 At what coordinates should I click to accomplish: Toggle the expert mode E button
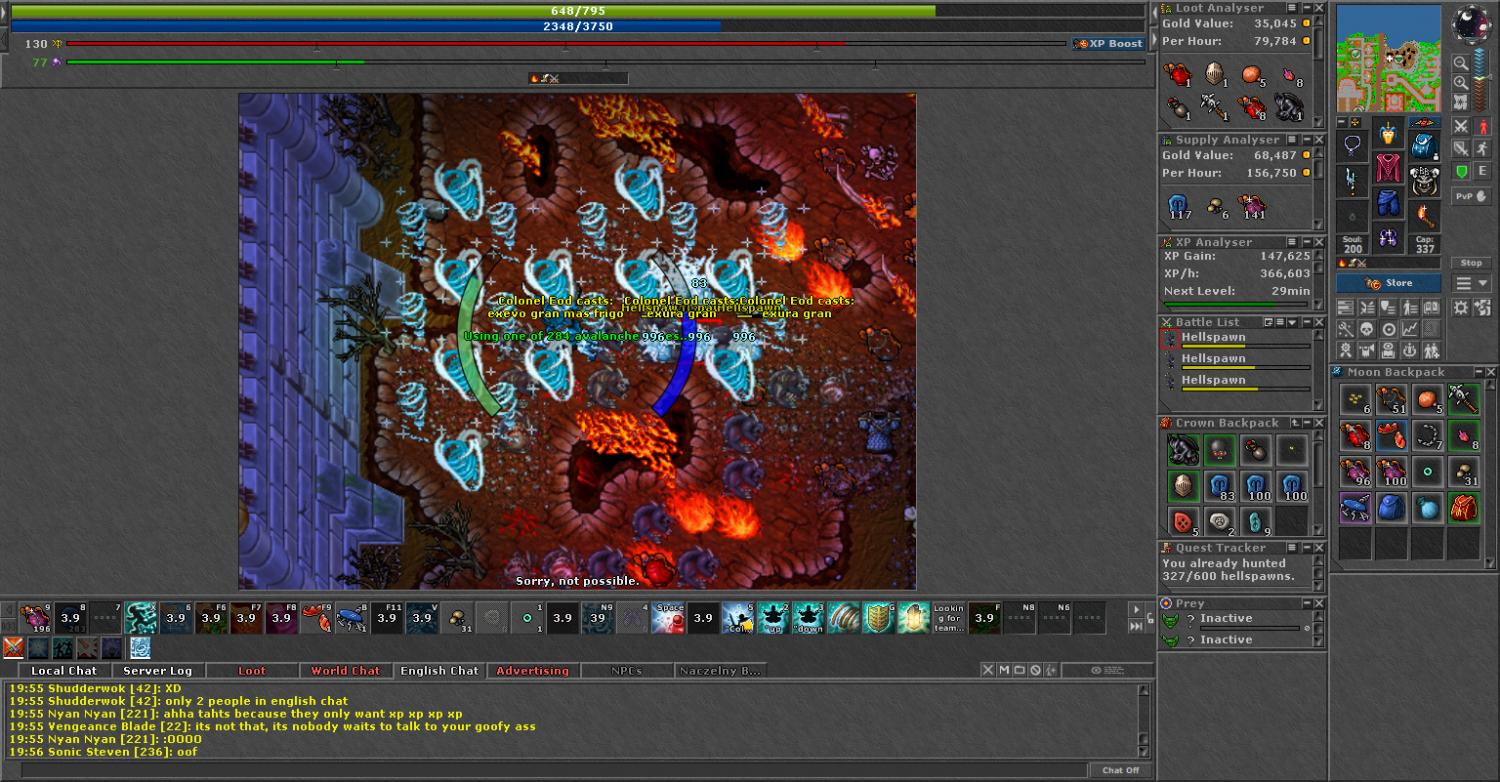[1482, 171]
